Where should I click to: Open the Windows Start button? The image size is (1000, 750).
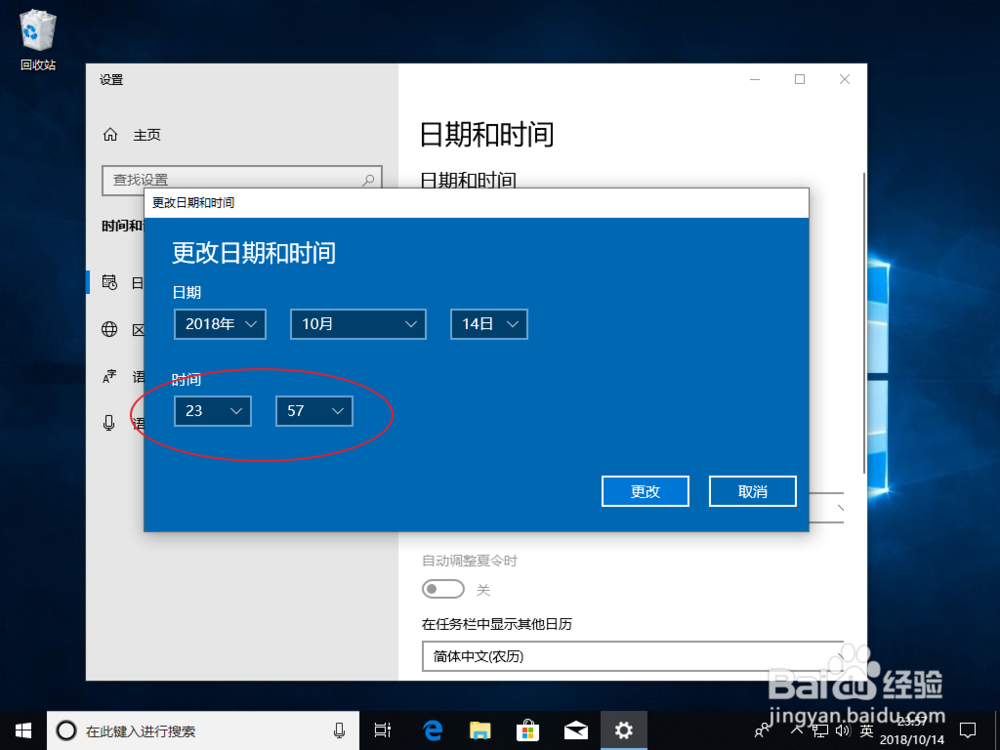point(24,731)
